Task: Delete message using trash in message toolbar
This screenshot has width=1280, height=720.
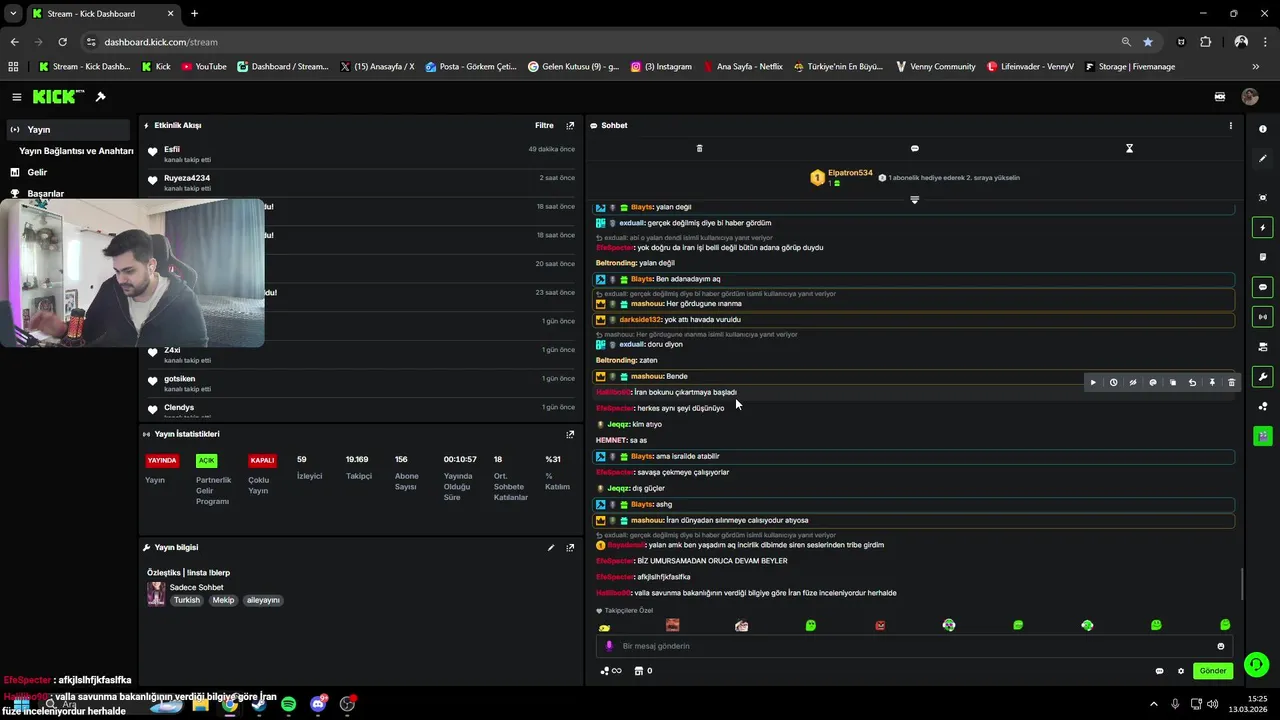Action: tap(1231, 382)
